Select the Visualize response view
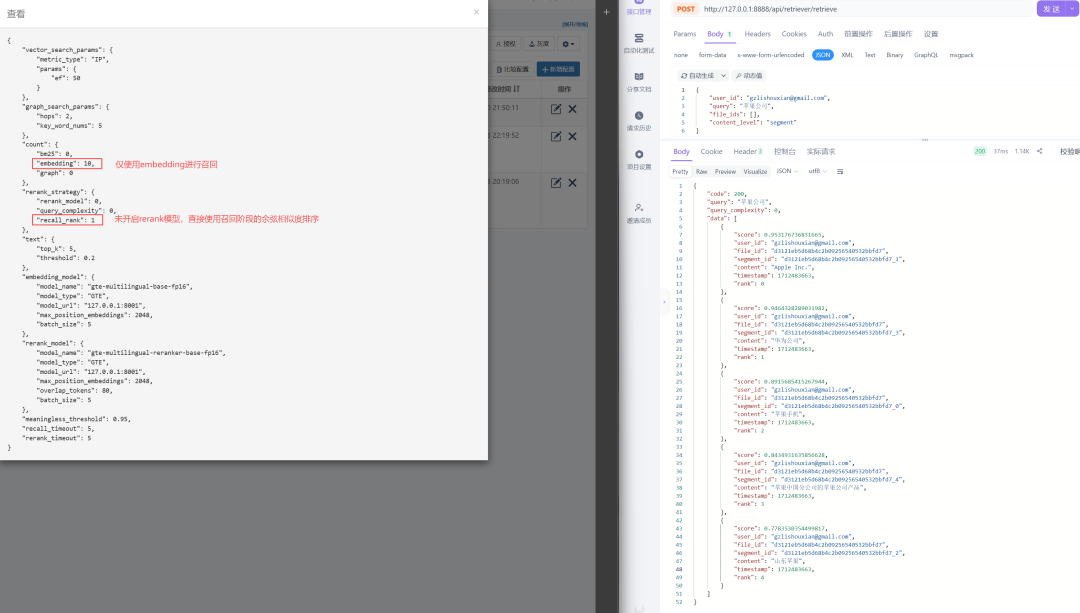This screenshot has height=613, width=1080. tap(755, 172)
